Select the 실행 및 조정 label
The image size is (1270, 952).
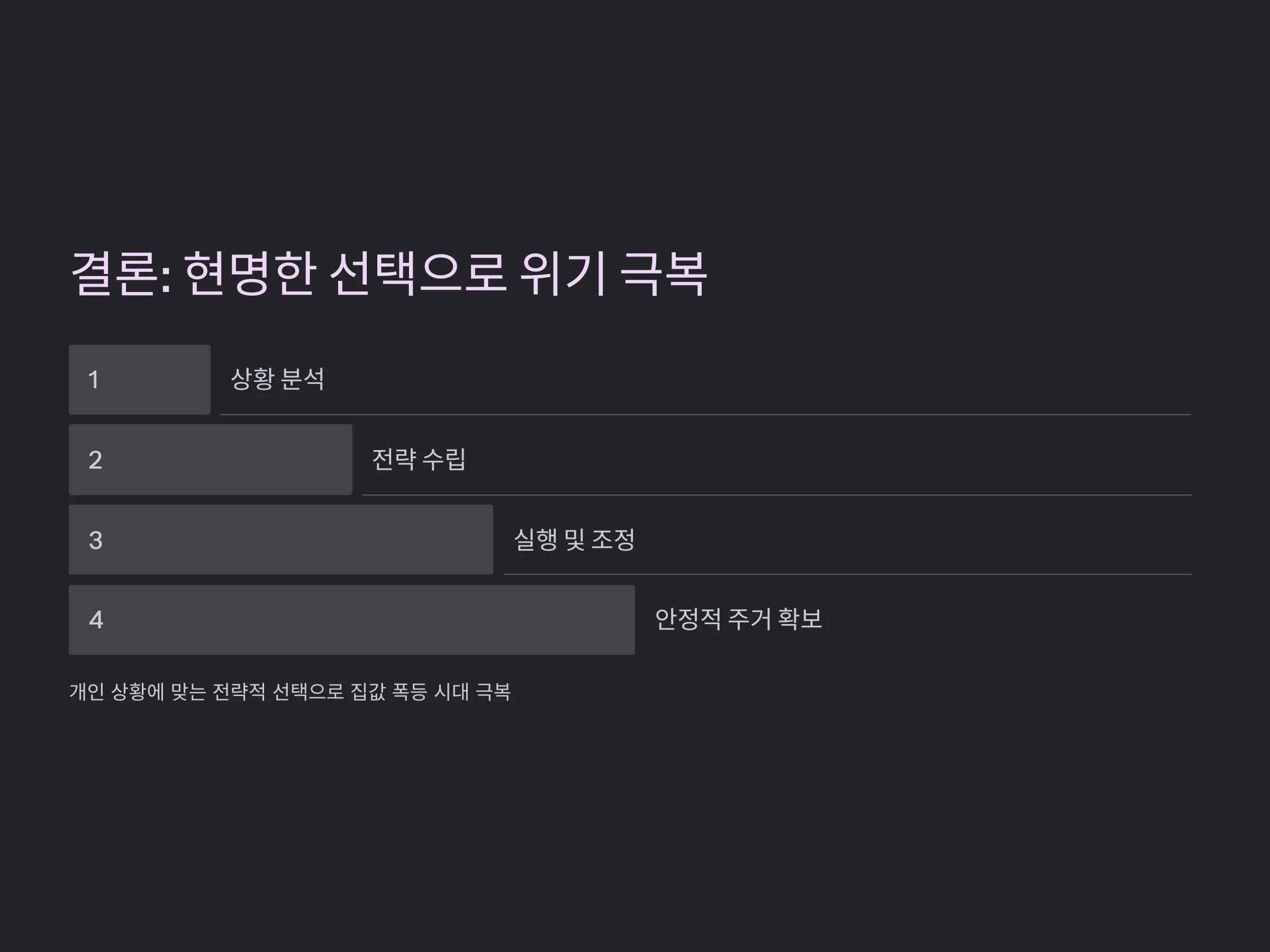click(x=574, y=539)
